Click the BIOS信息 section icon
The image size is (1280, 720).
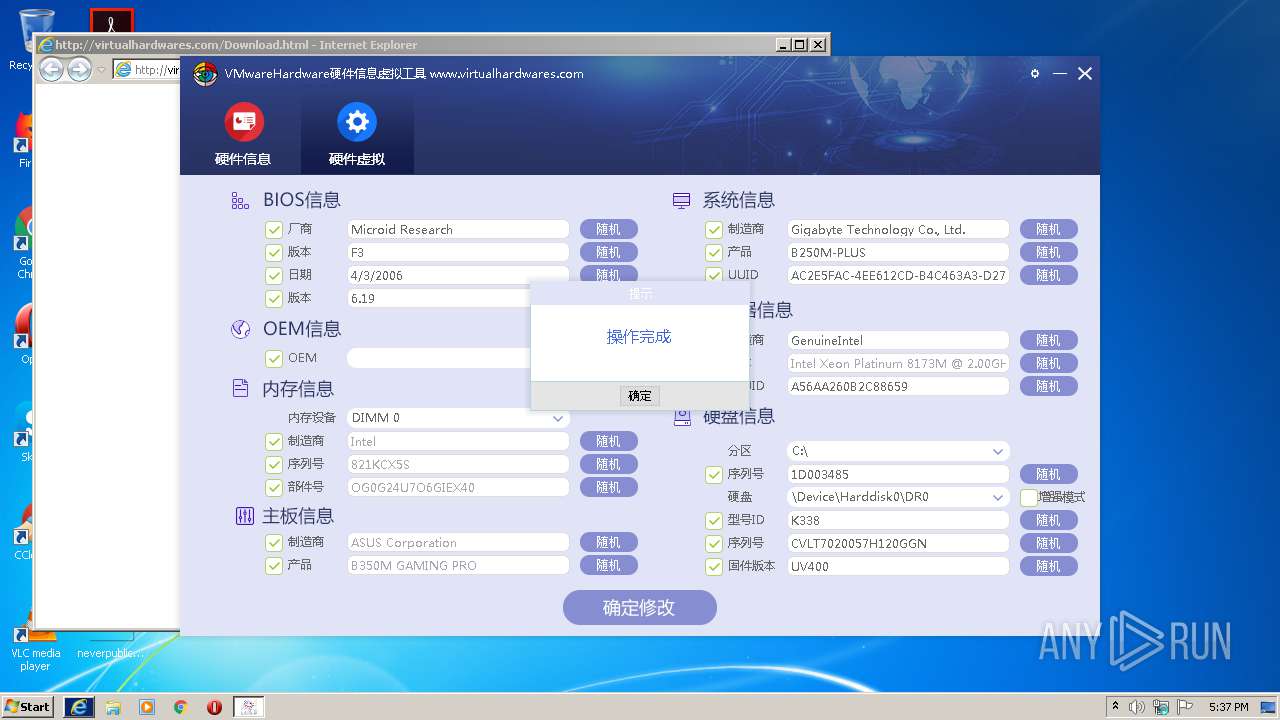[240, 201]
